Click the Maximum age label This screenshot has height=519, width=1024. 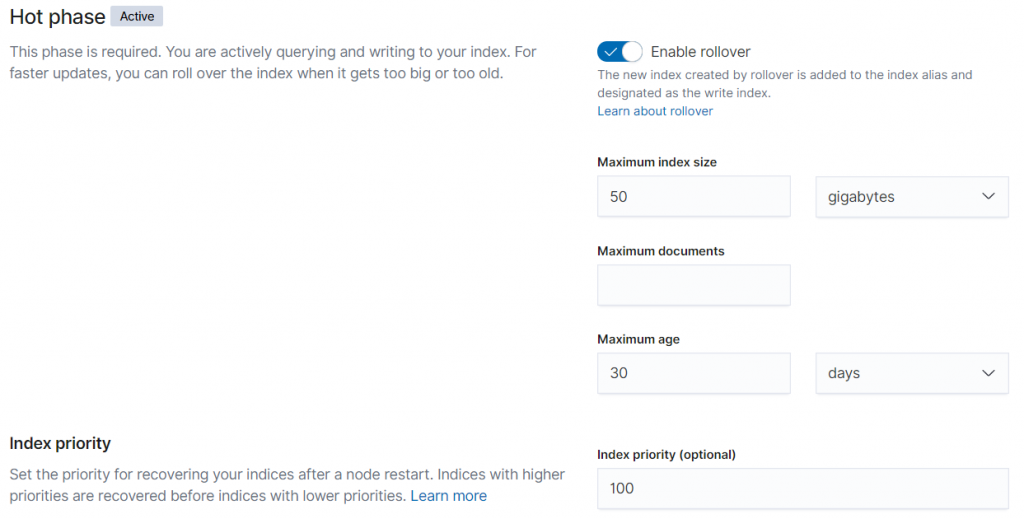[638, 340]
